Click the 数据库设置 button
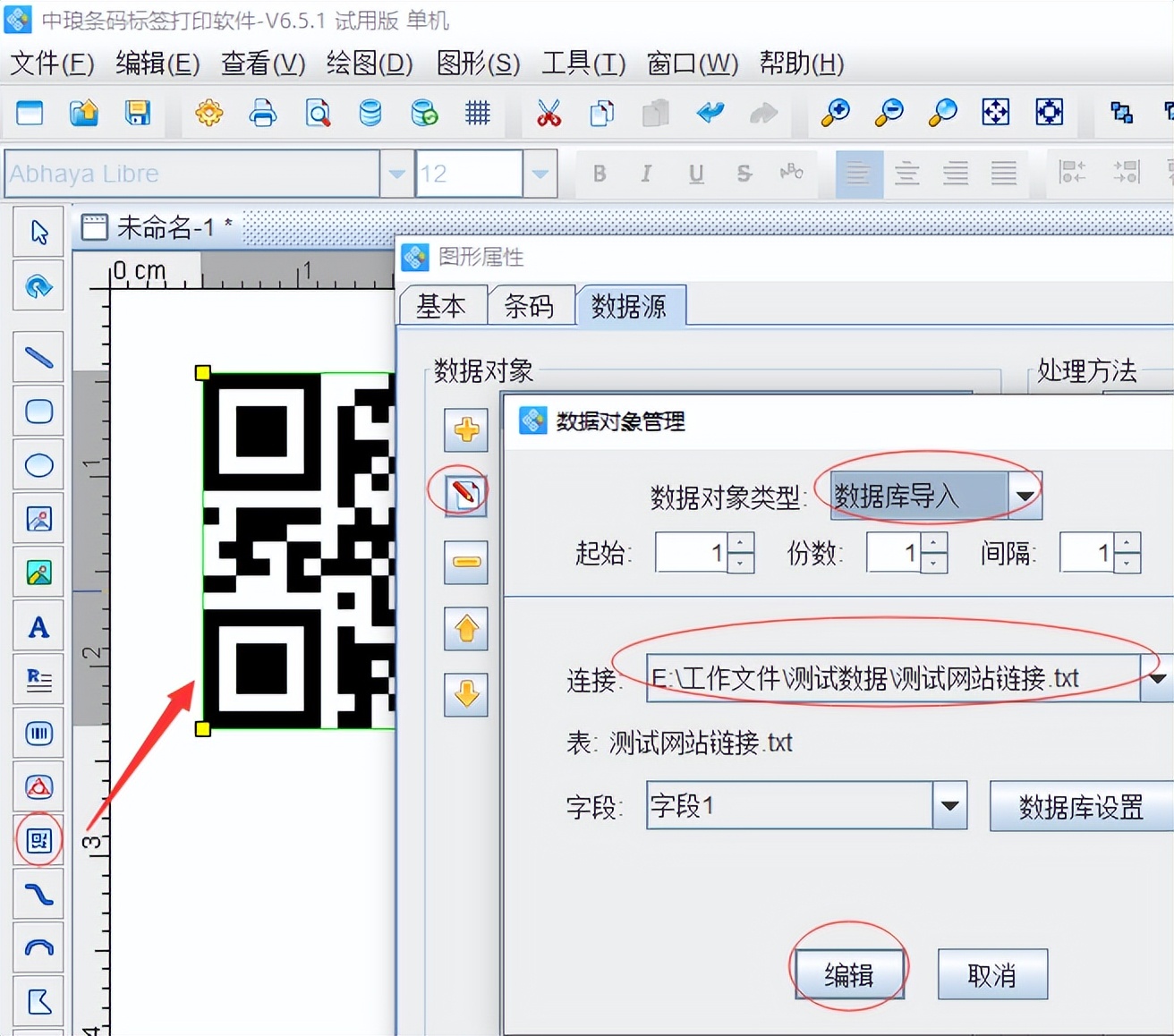Image resolution: width=1174 pixels, height=1036 pixels. [1081, 806]
